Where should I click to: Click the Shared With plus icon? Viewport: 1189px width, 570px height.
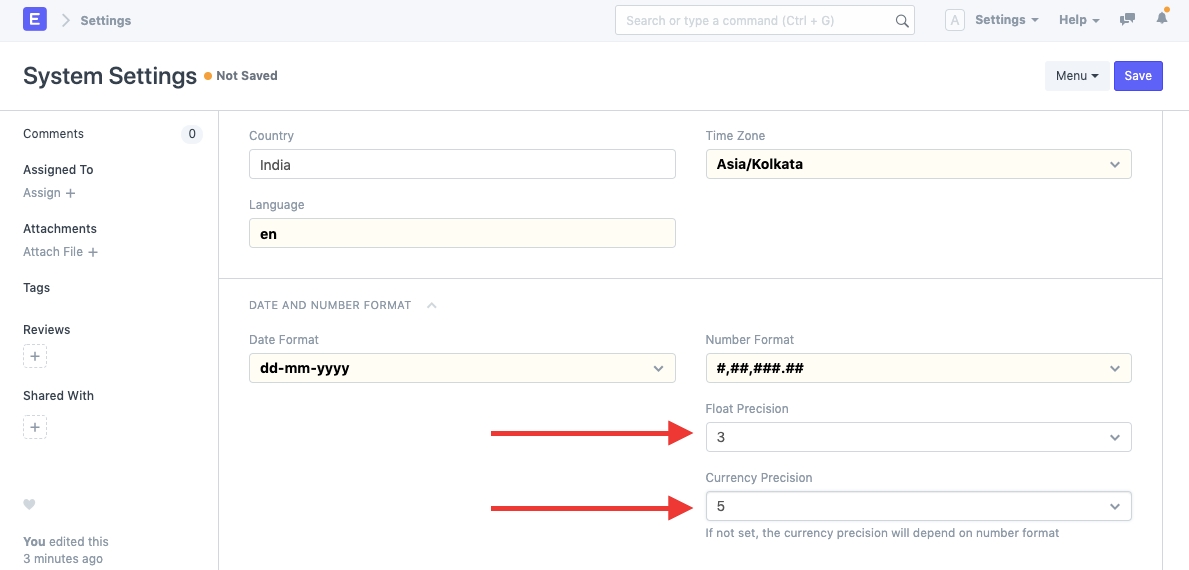coord(35,428)
